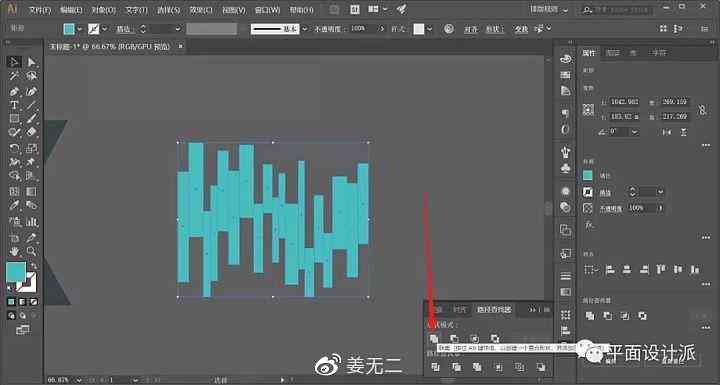Select the Eraser tool
This screenshot has width=720, height=385.
(31, 133)
